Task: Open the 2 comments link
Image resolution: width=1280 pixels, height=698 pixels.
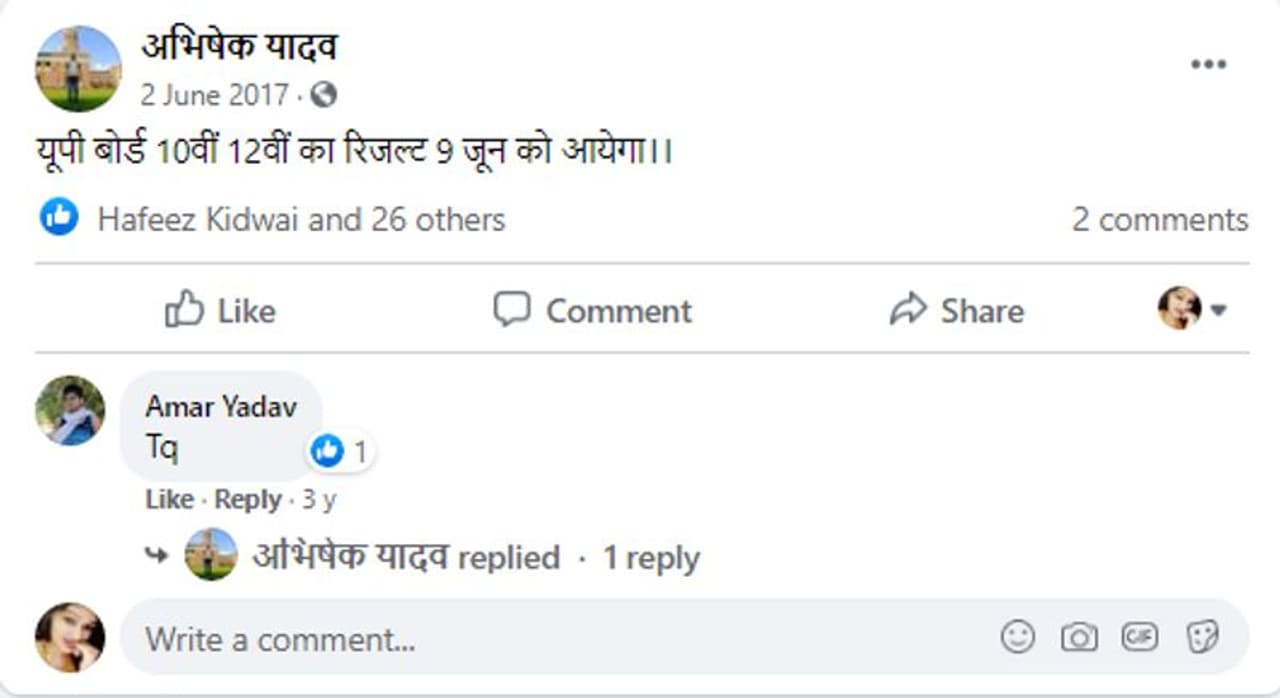Action: (1159, 219)
